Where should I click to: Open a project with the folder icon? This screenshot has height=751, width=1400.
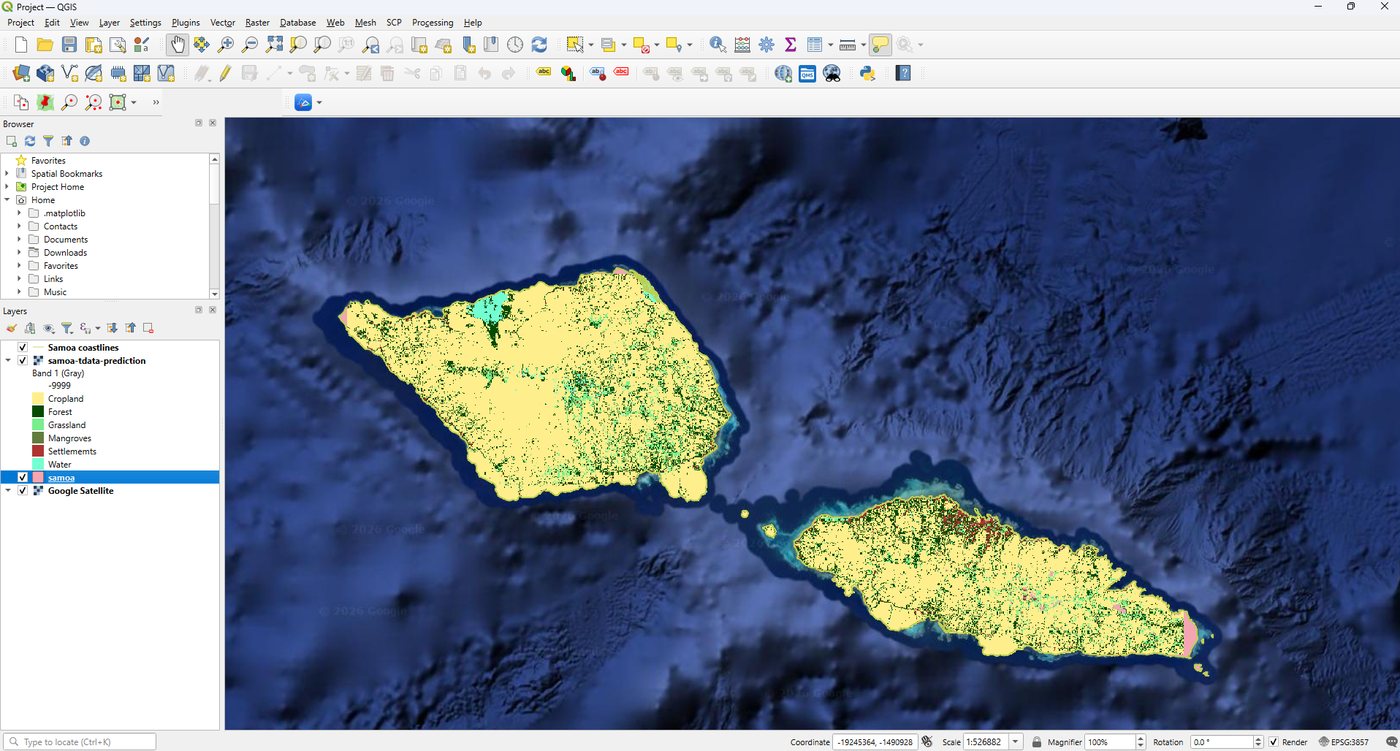[45, 44]
